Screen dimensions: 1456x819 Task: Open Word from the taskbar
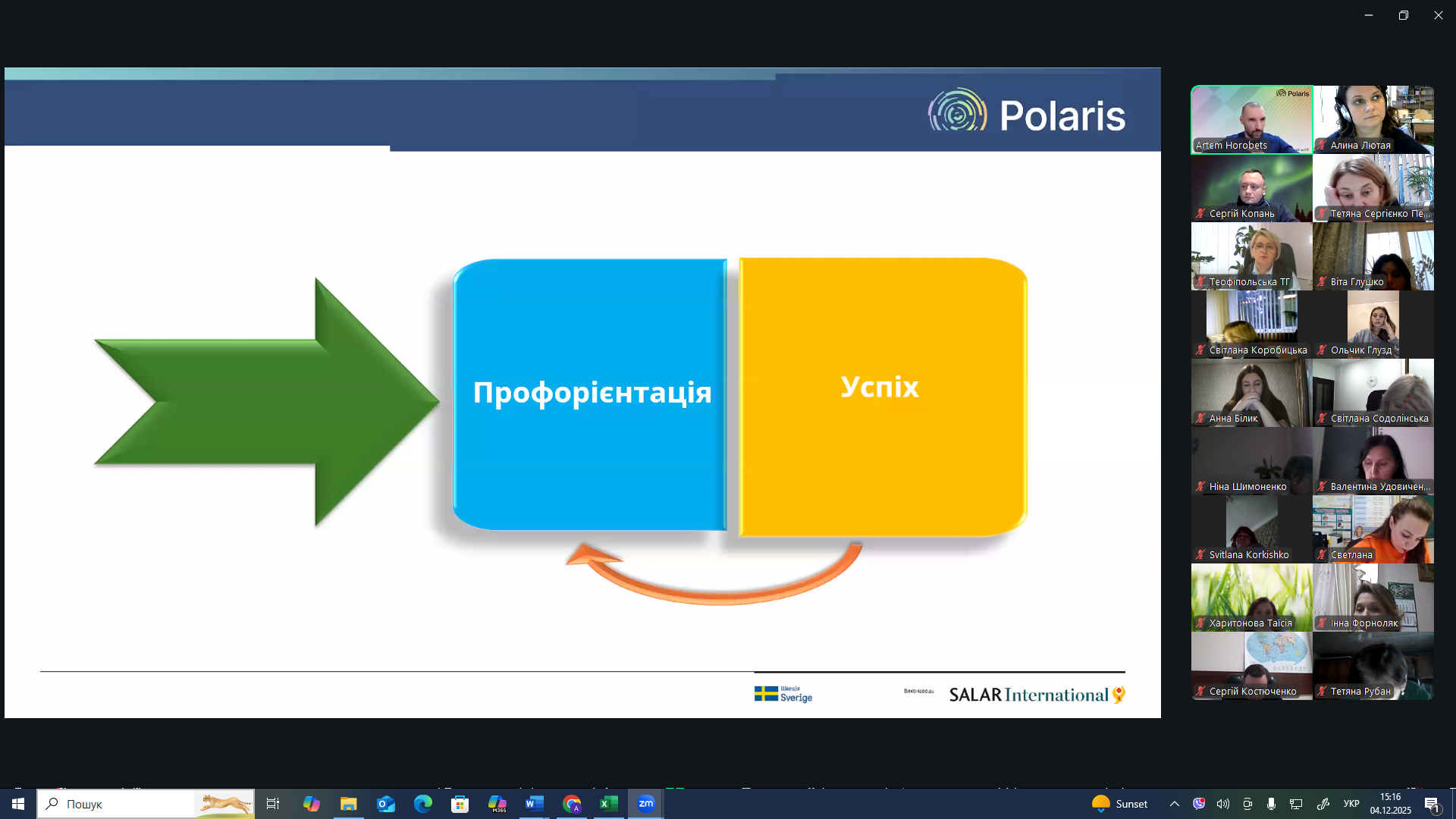(x=535, y=804)
